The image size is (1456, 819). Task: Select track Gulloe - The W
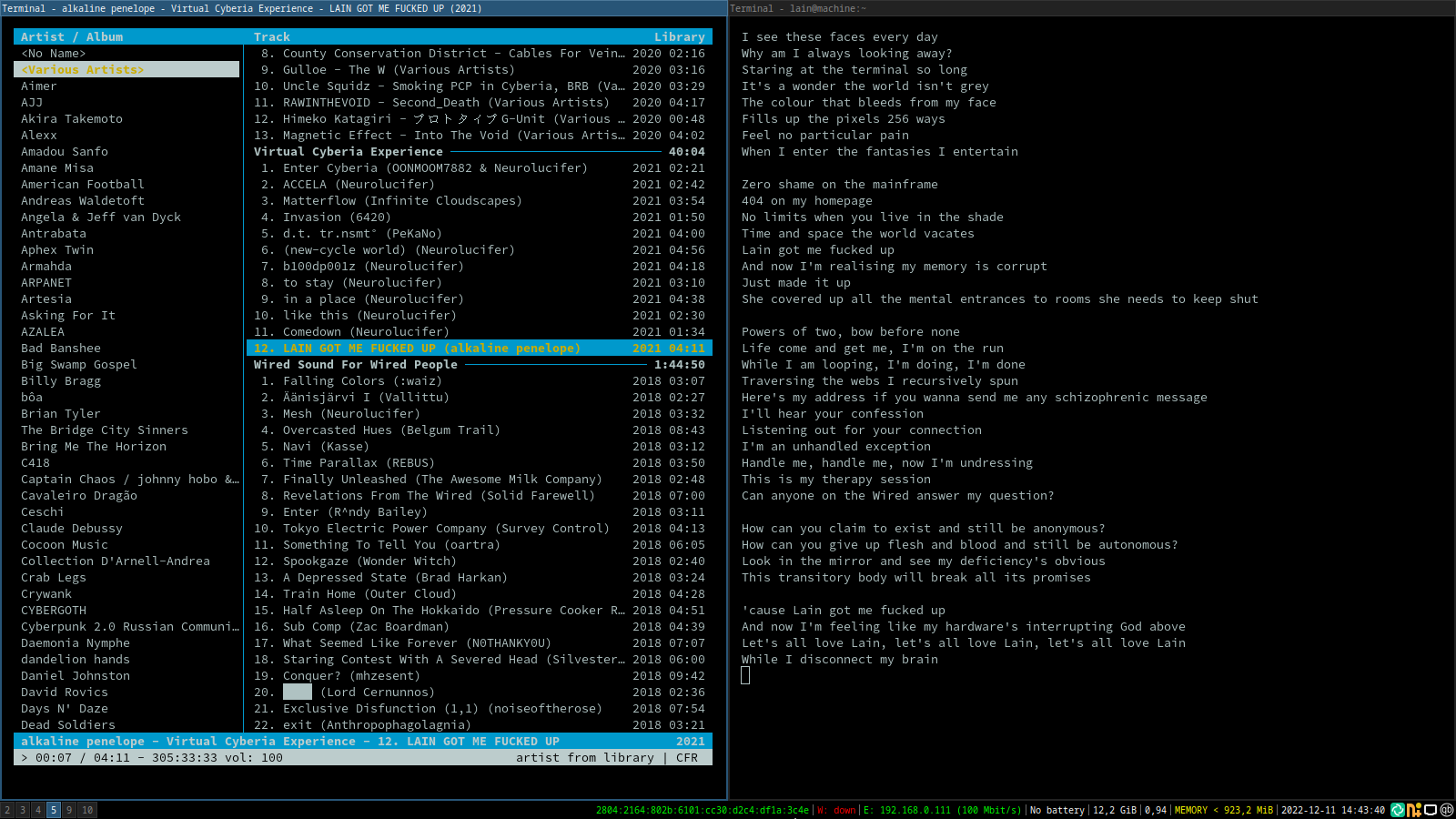click(480, 69)
